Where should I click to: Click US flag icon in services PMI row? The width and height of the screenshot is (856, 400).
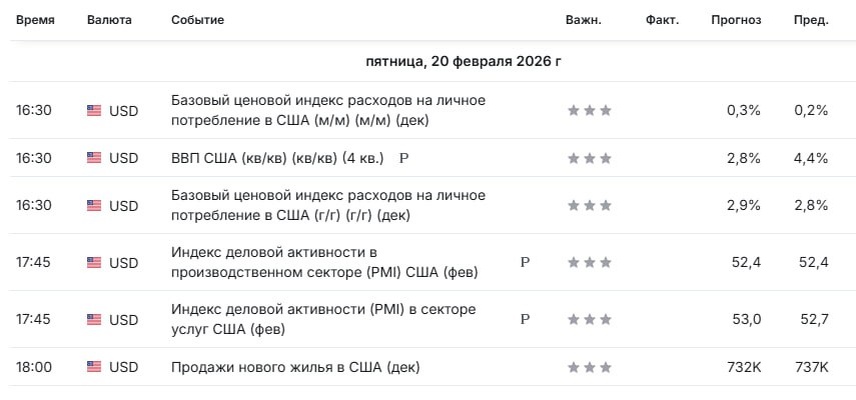click(x=94, y=320)
